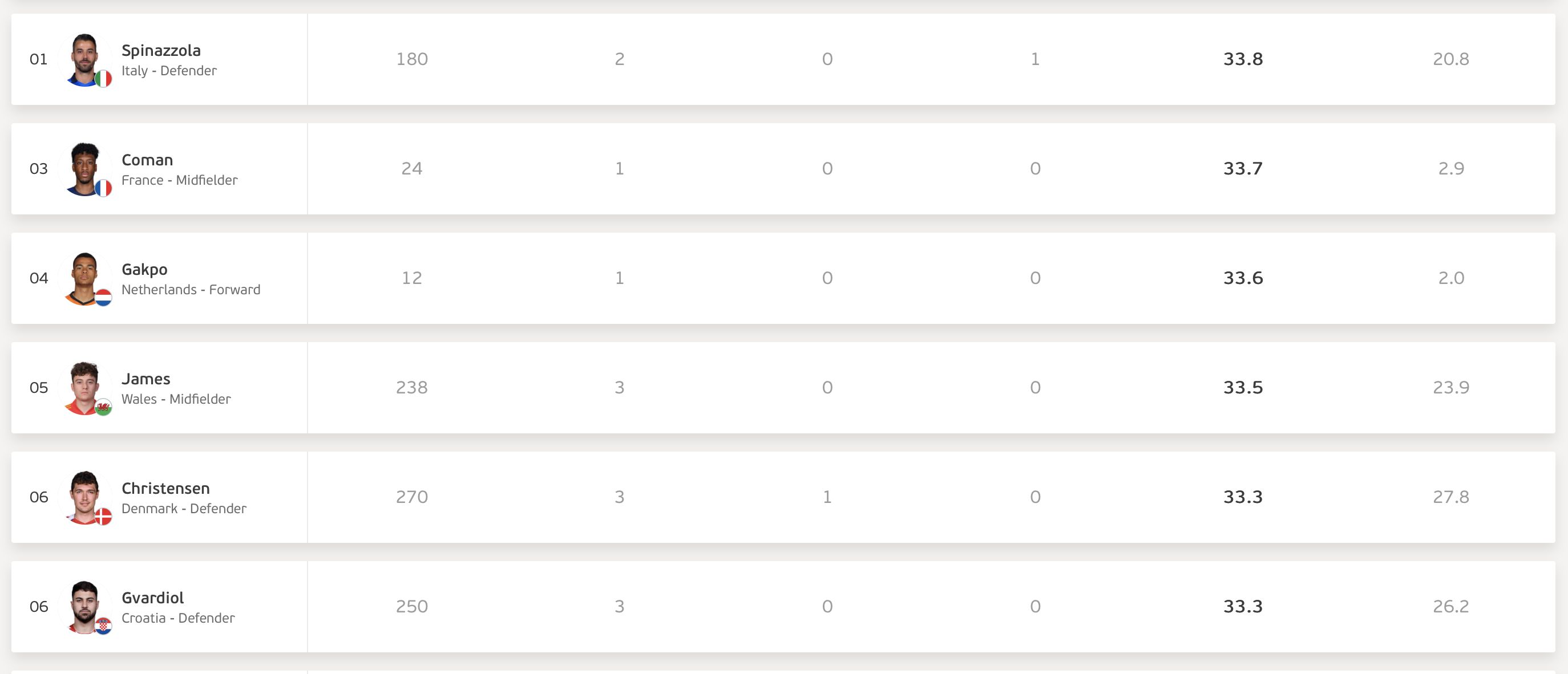The height and width of the screenshot is (674, 1568).
Task: Click the Denmark flag badge beside Christensen
Action: point(103,517)
